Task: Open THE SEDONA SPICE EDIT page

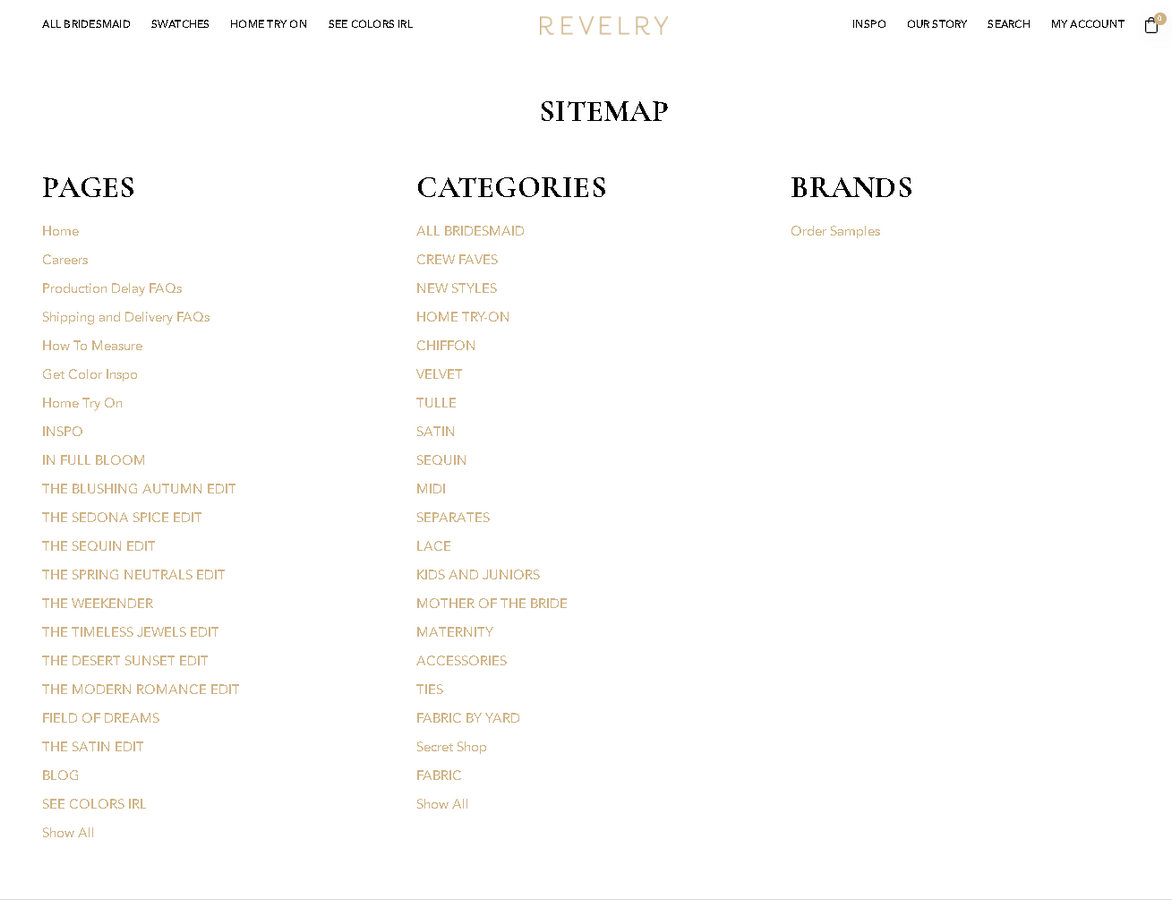Action: (122, 517)
